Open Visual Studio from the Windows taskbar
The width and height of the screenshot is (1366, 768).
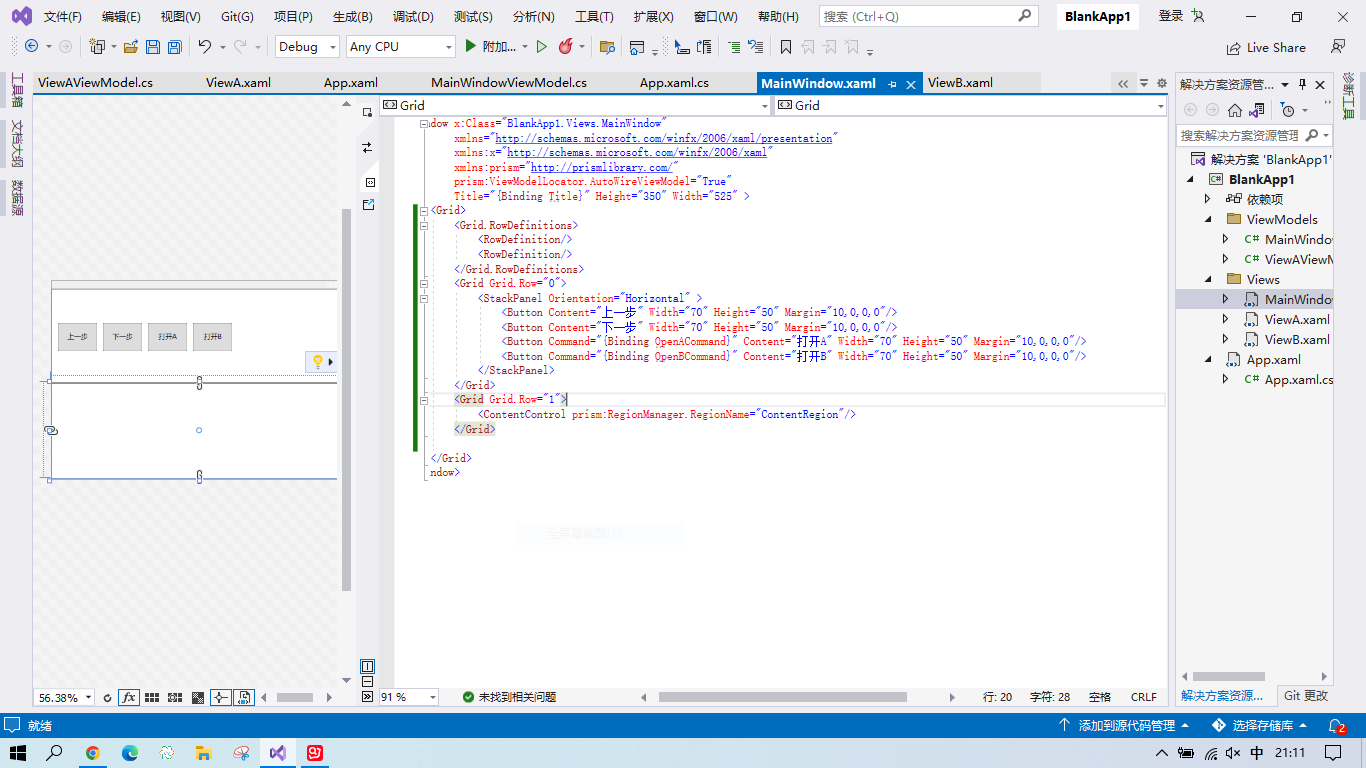click(279, 753)
